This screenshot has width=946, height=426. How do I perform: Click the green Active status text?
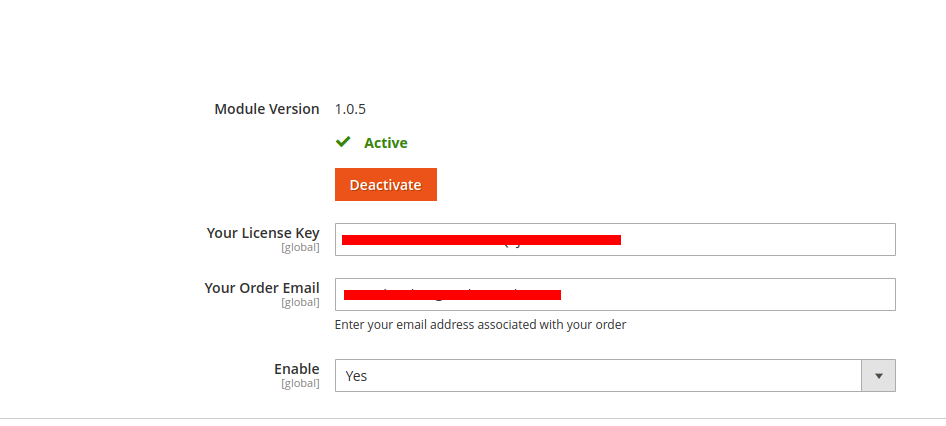coord(385,143)
